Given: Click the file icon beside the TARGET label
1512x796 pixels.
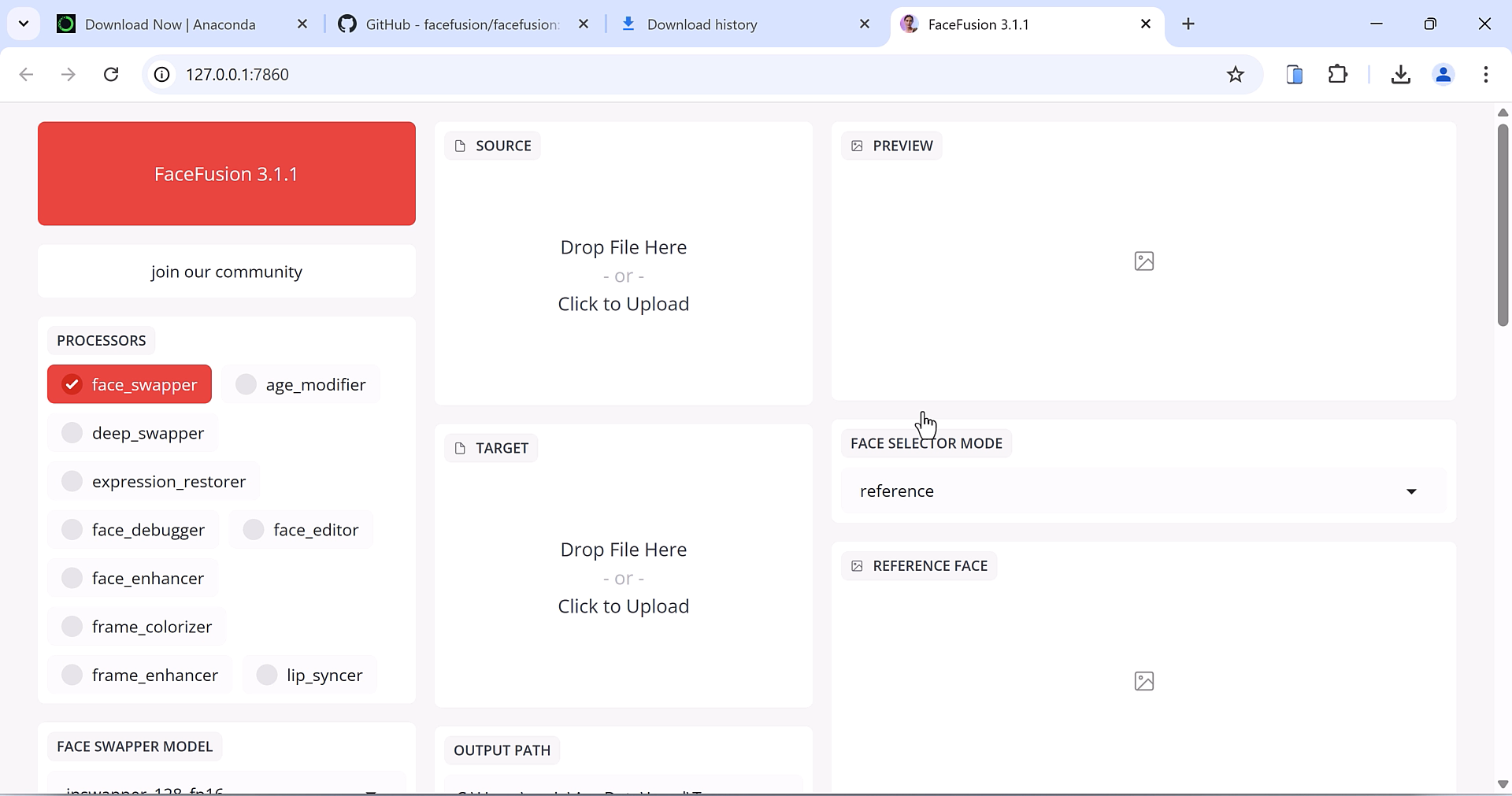Looking at the screenshot, I should tap(461, 448).
